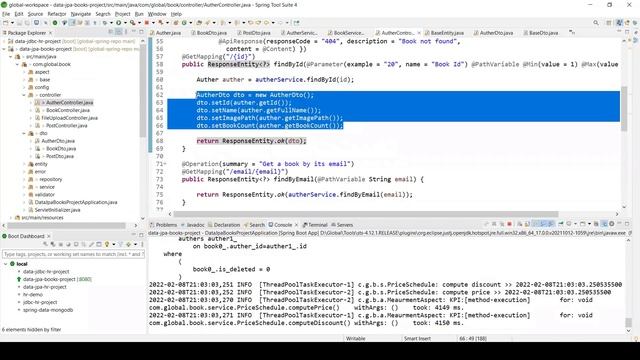This screenshot has height=360, width=640.
Task: Collapse the data-jpa-books-project tree node
Action: [x=4, y=49]
